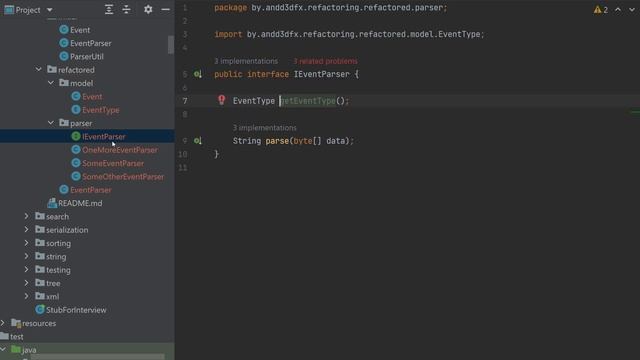This screenshot has height=360, width=640.
Task: Click the green marker on editor error stripe
Action: point(635,112)
